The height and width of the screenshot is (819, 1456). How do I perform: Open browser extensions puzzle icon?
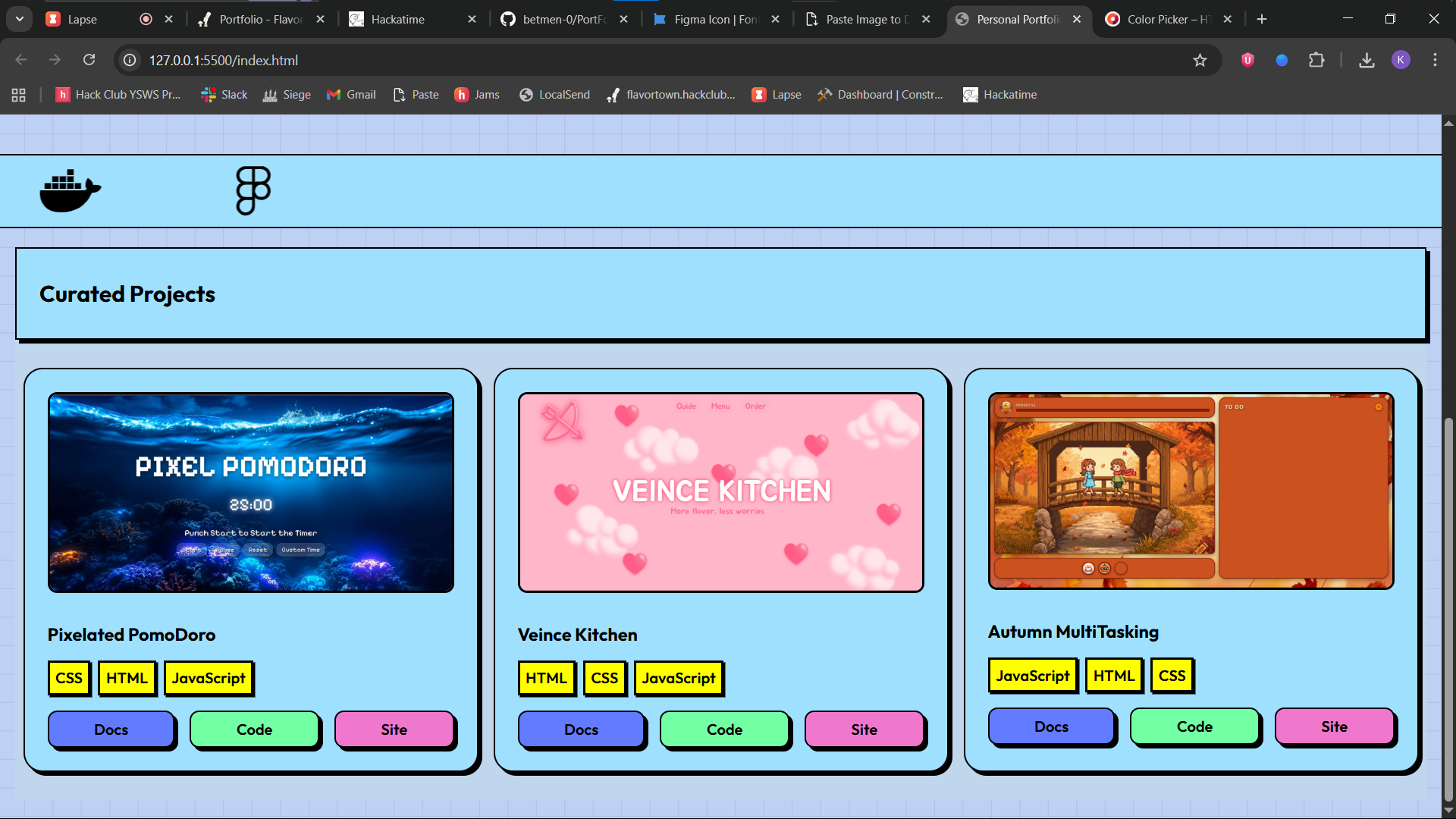[1316, 60]
